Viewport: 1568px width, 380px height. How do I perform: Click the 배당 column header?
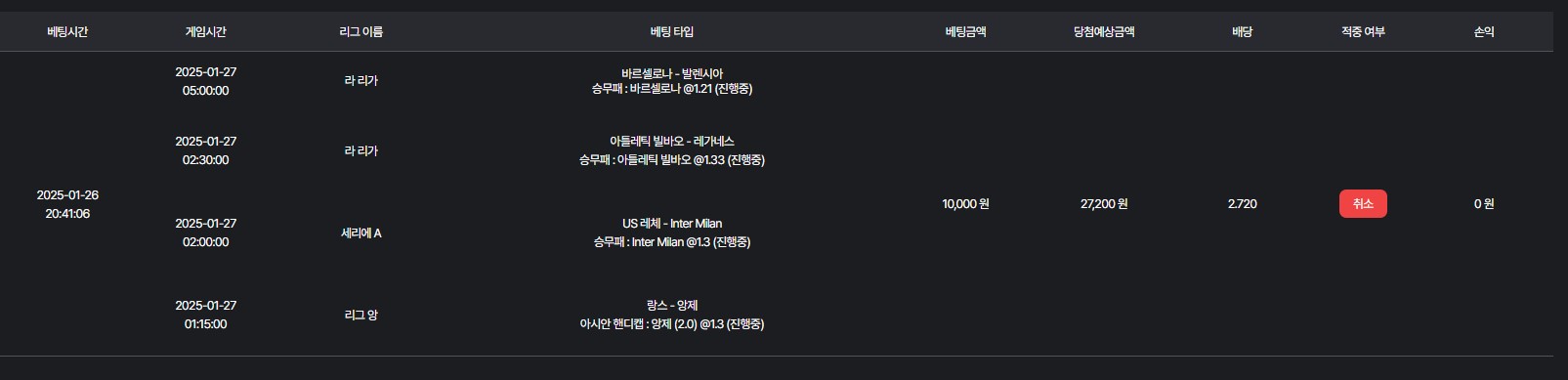coord(1242,31)
